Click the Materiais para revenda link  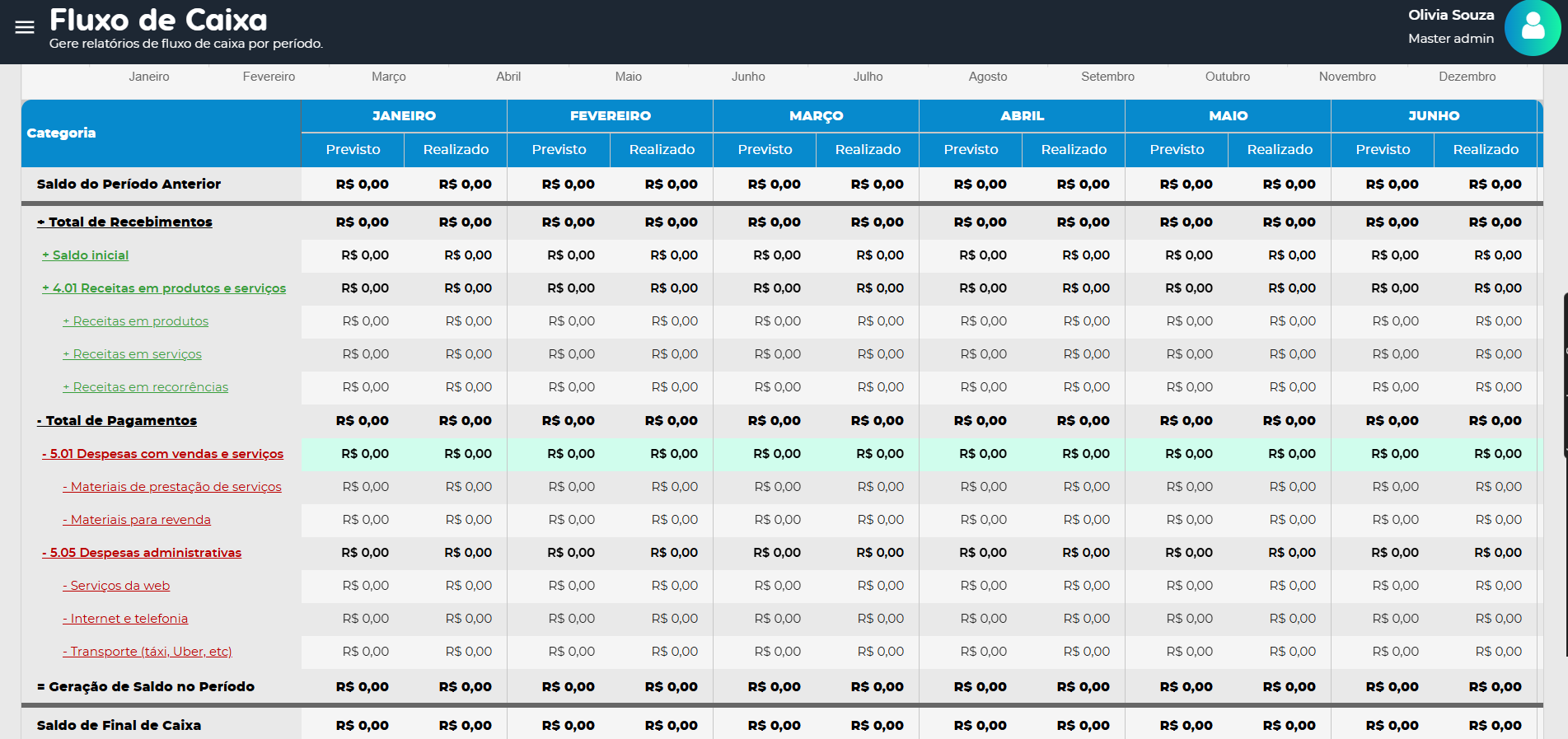pyautogui.click(x=137, y=520)
